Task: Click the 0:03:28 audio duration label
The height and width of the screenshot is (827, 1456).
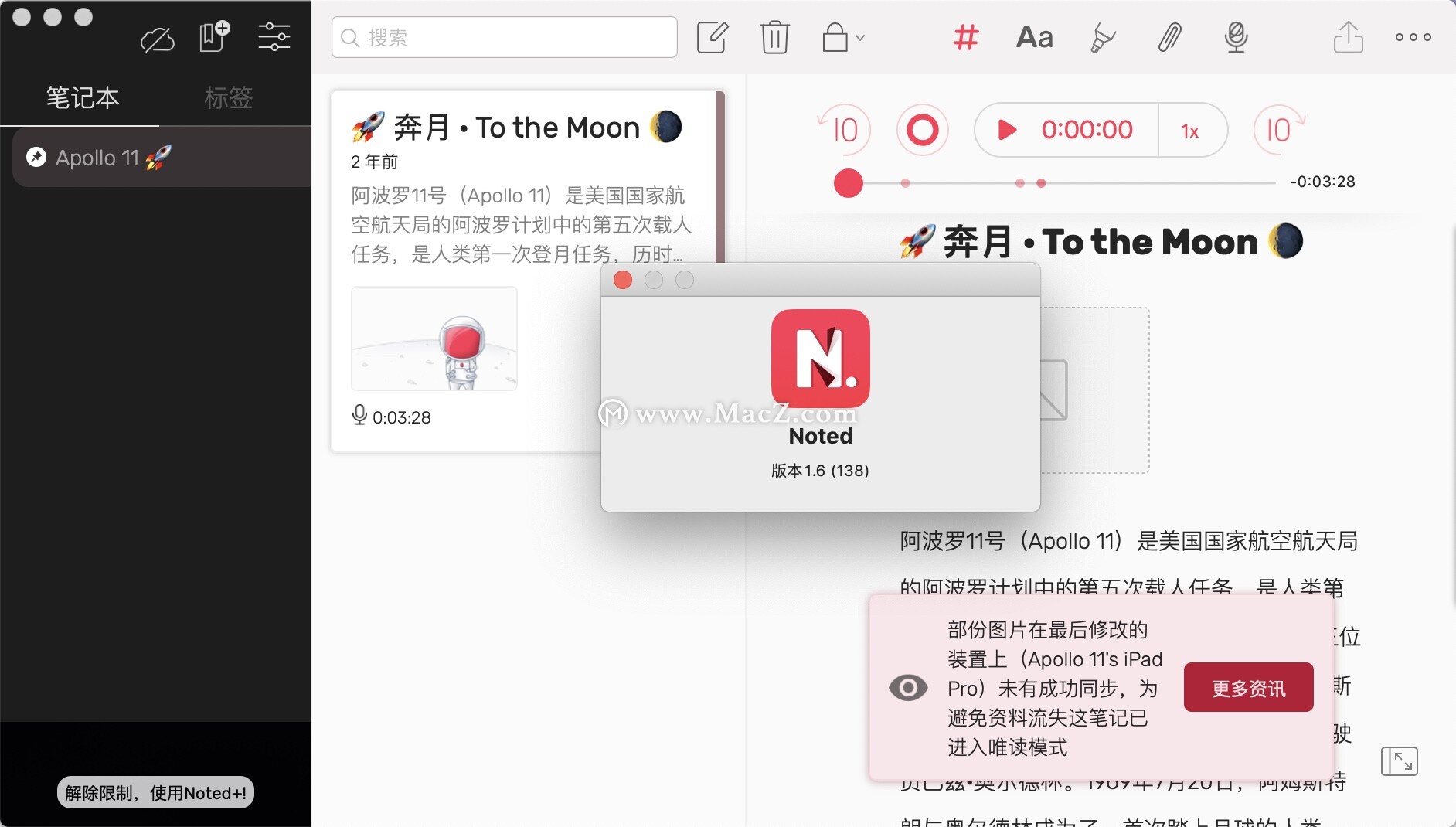Action: point(401,417)
